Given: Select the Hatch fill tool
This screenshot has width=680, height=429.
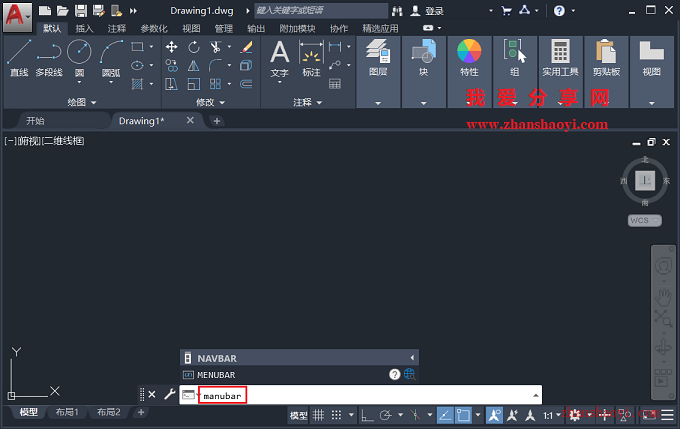Looking at the screenshot, I should coord(137,84).
